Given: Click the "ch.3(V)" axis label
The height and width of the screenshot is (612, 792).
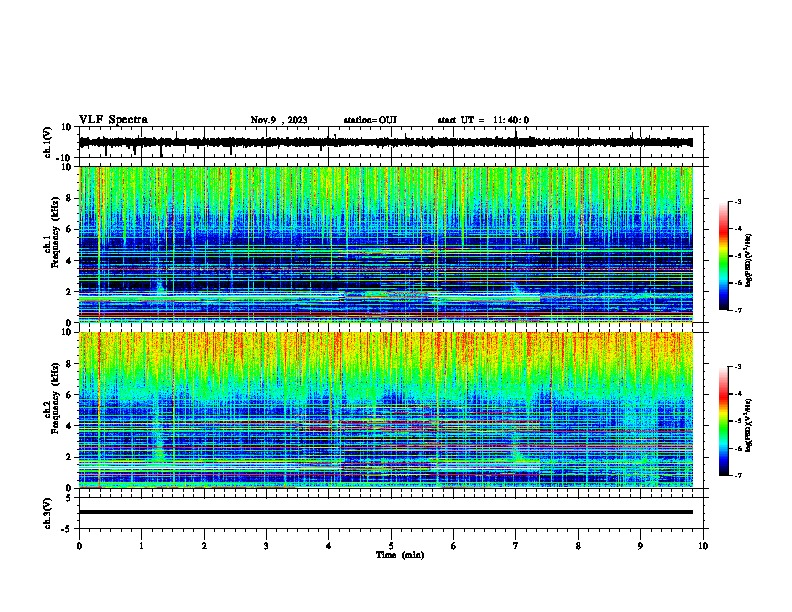Looking at the screenshot, I should coord(48,513).
